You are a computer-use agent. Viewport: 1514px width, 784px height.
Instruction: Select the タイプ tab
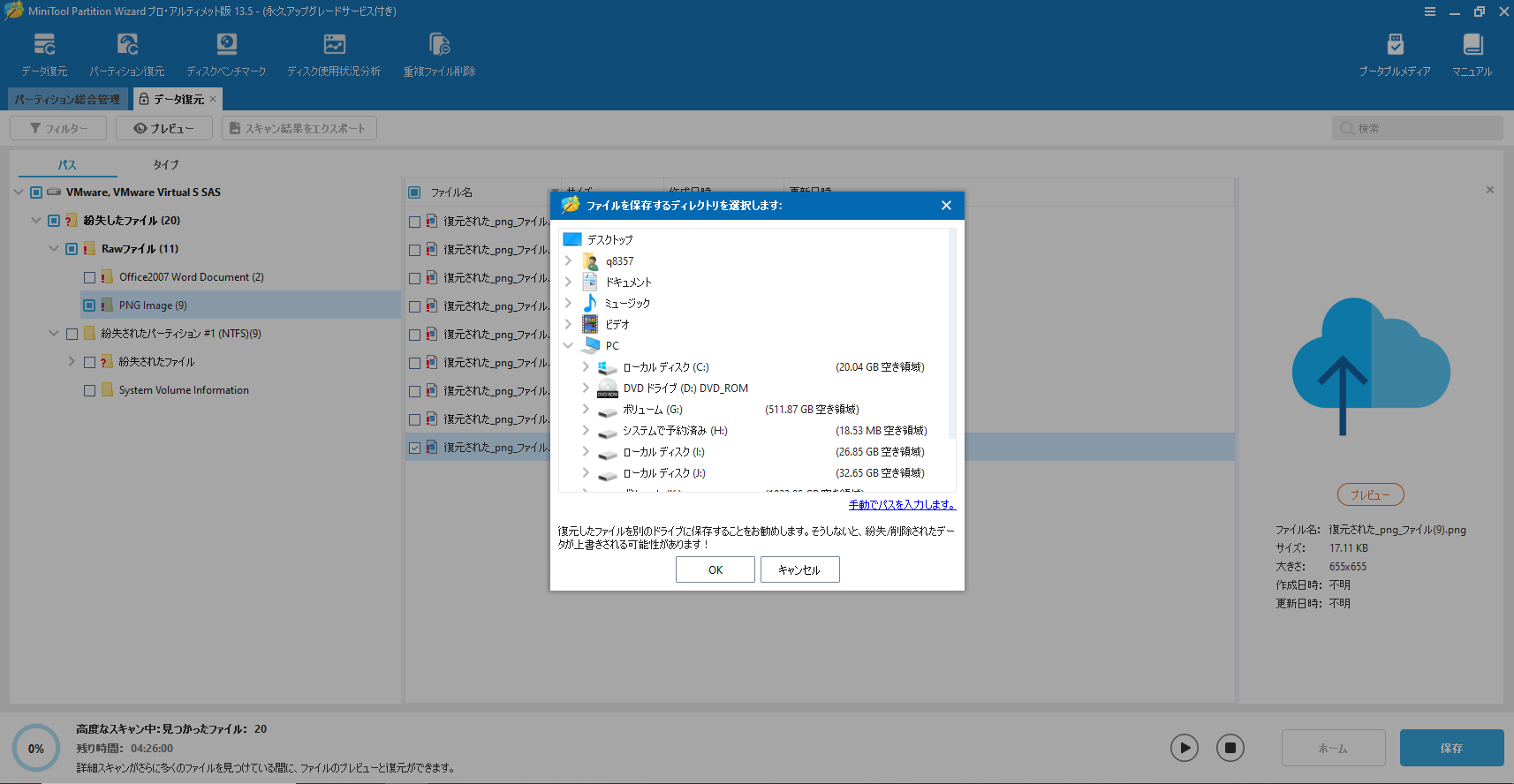(x=166, y=165)
